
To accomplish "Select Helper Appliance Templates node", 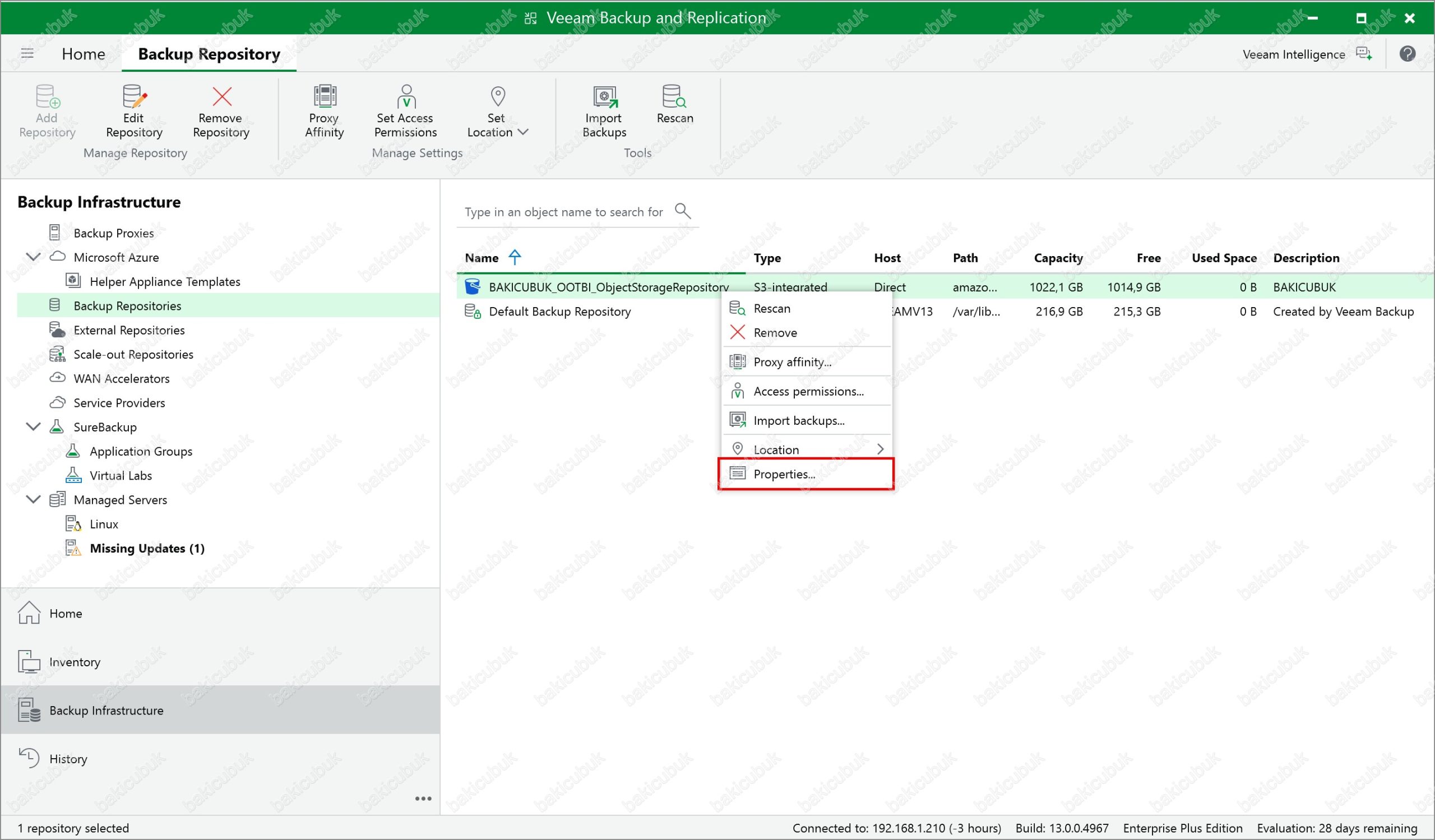I will (x=165, y=281).
